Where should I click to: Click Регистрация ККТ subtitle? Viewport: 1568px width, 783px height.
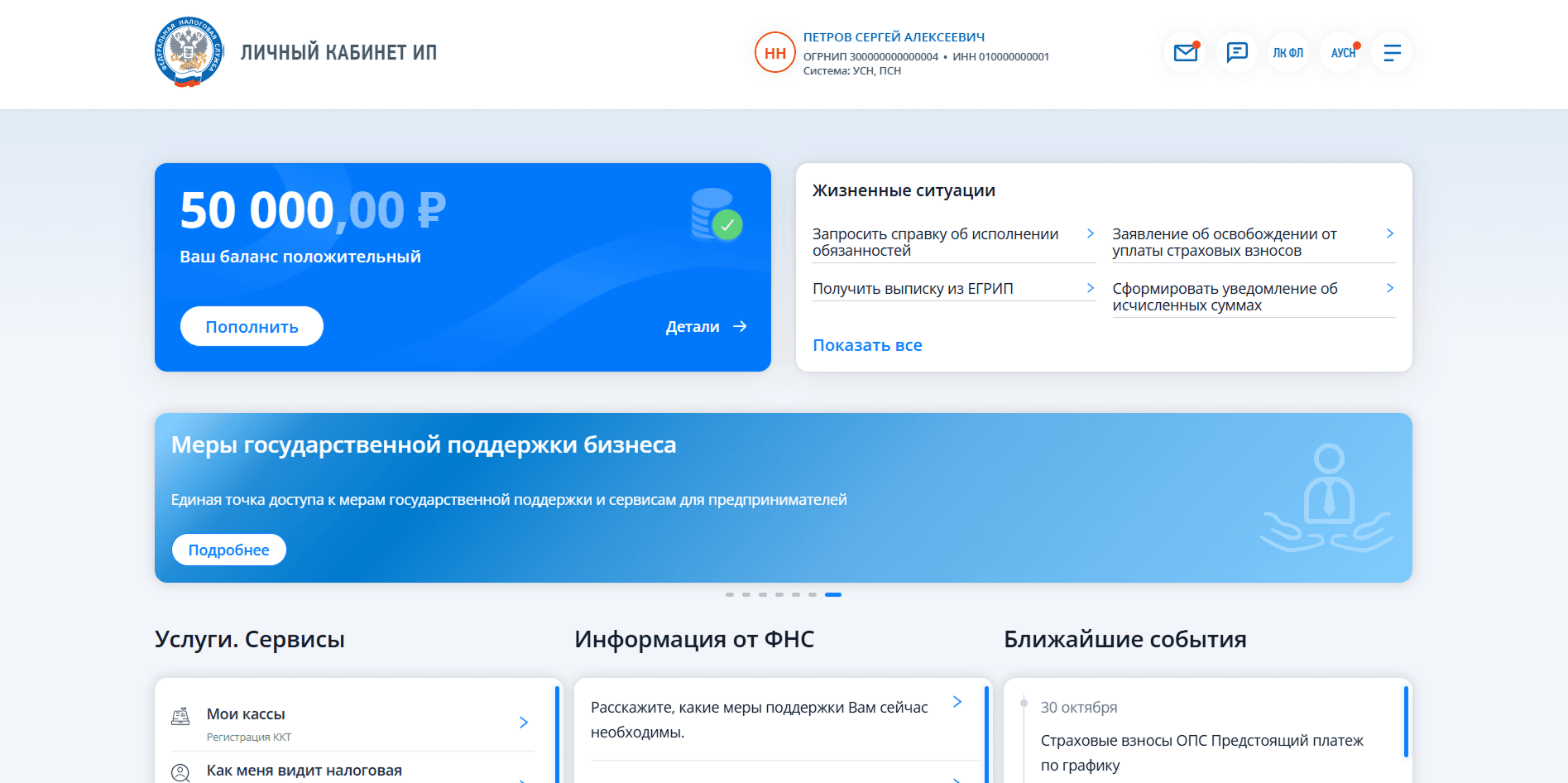coord(249,737)
